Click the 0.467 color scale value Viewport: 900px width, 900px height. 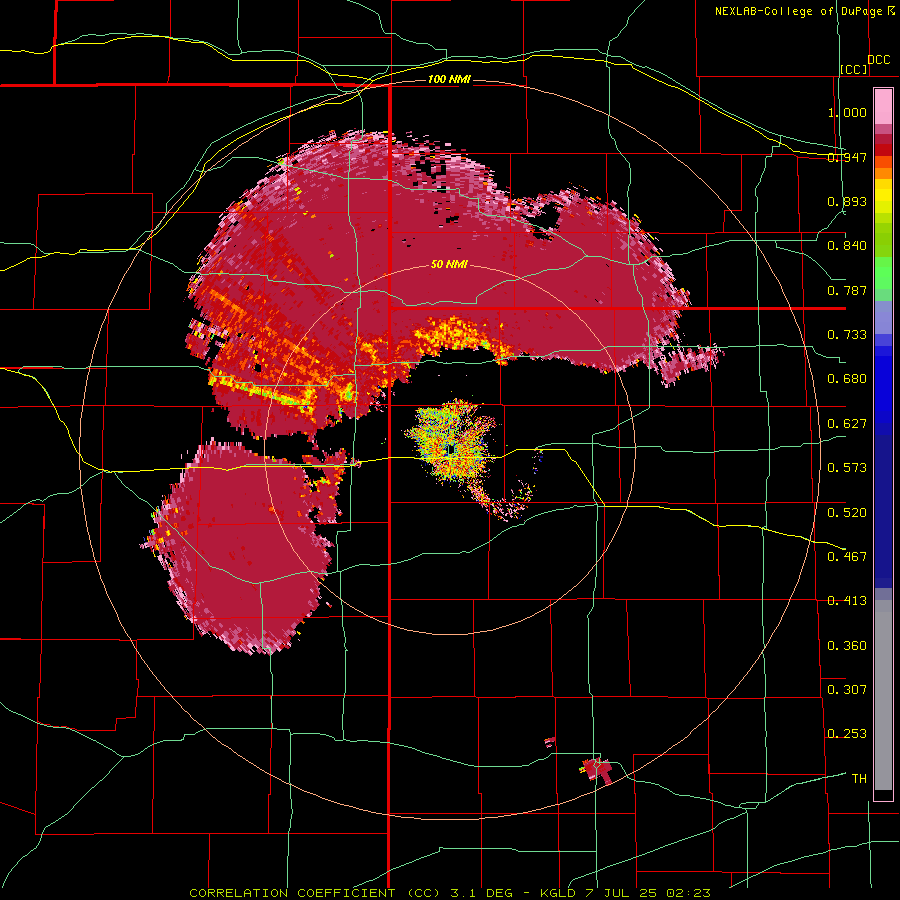click(x=847, y=557)
